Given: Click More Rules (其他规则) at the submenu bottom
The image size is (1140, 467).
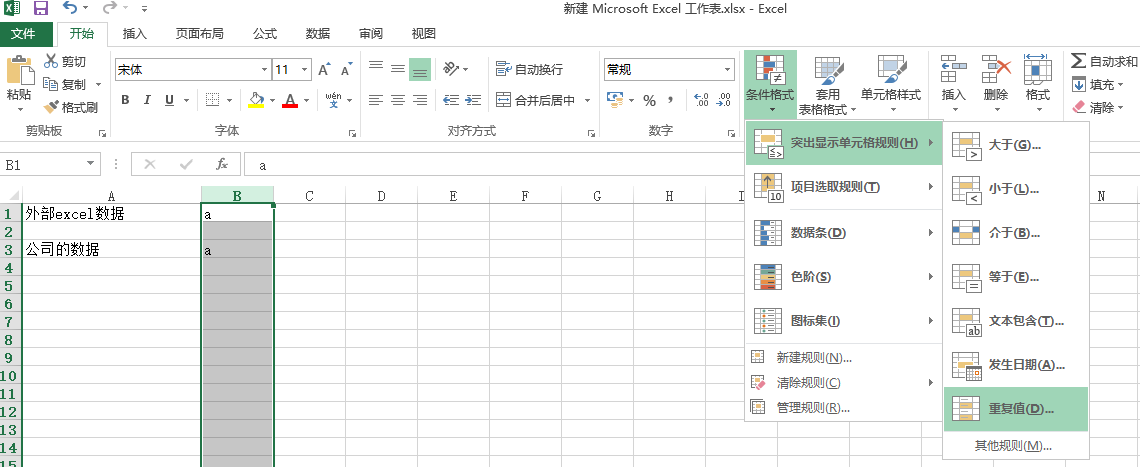Looking at the screenshot, I should pyautogui.click(x=1014, y=446).
